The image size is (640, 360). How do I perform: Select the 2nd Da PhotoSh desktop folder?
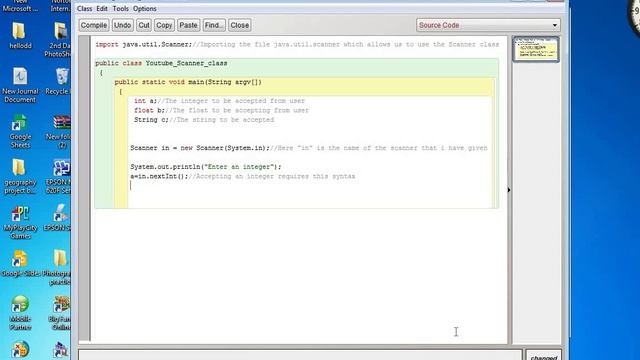tap(59, 40)
